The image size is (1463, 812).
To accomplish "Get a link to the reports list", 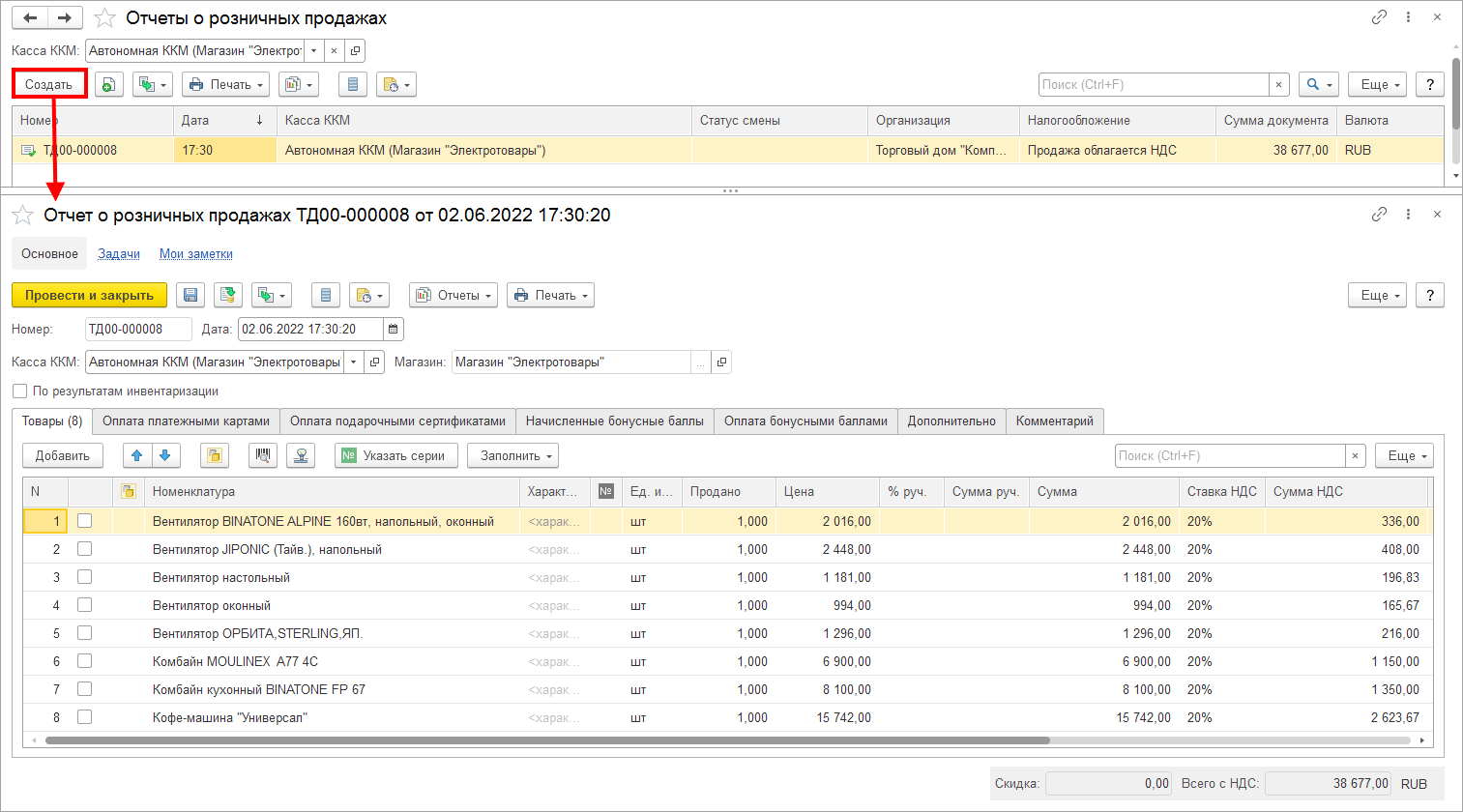I will (x=1379, y=17).
